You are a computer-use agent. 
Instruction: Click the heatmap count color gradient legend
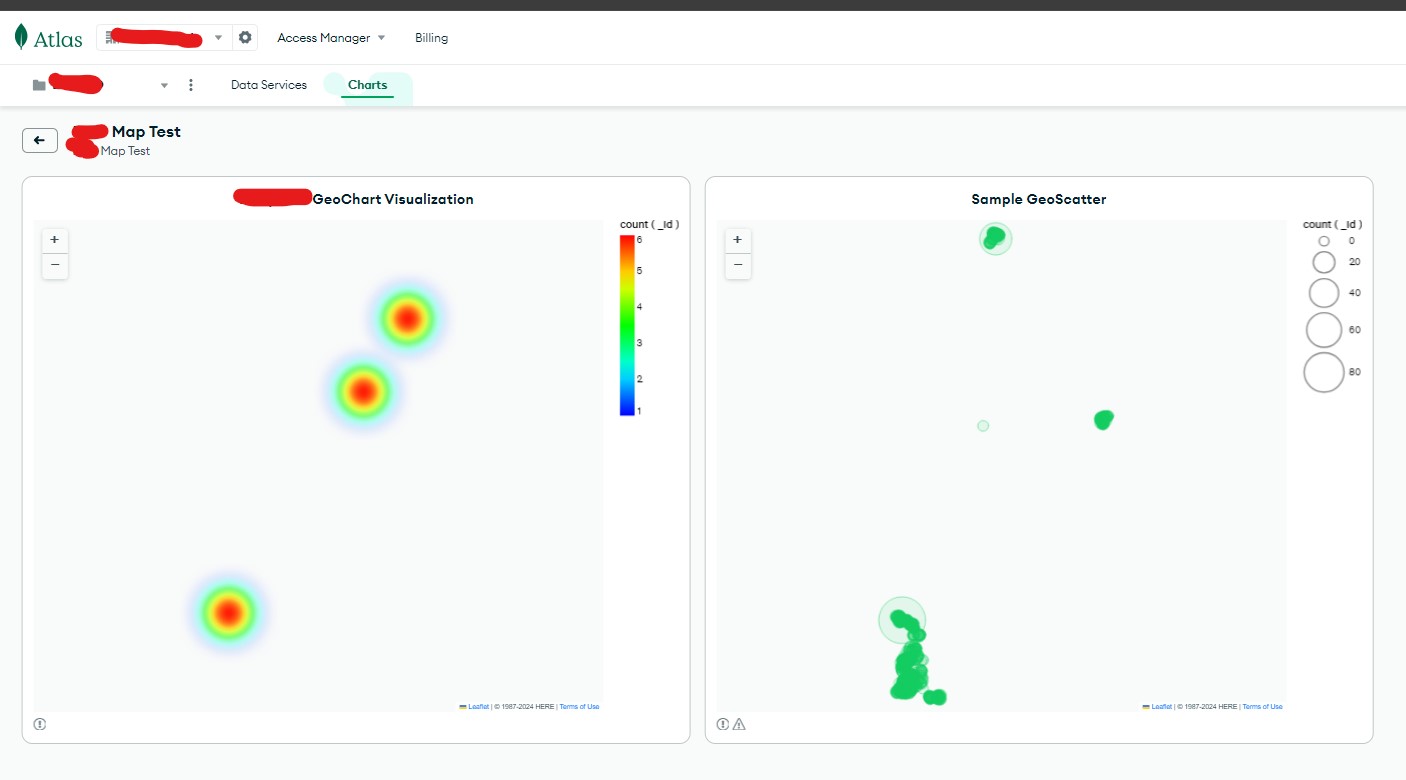coord(627,325)
